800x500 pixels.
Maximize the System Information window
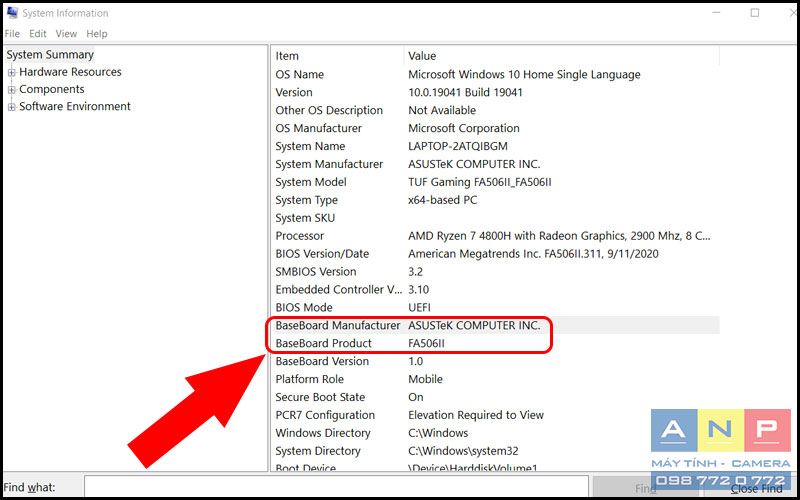pos(755,13)
